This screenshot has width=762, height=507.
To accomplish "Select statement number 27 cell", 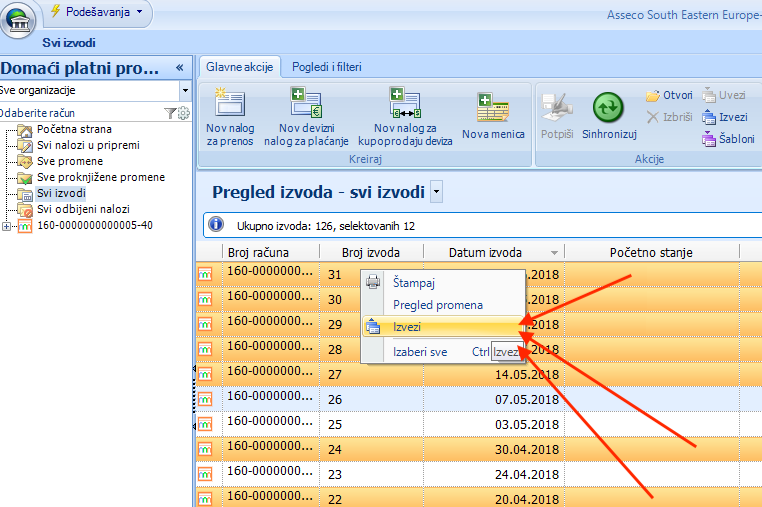I will tap(371, 374).
